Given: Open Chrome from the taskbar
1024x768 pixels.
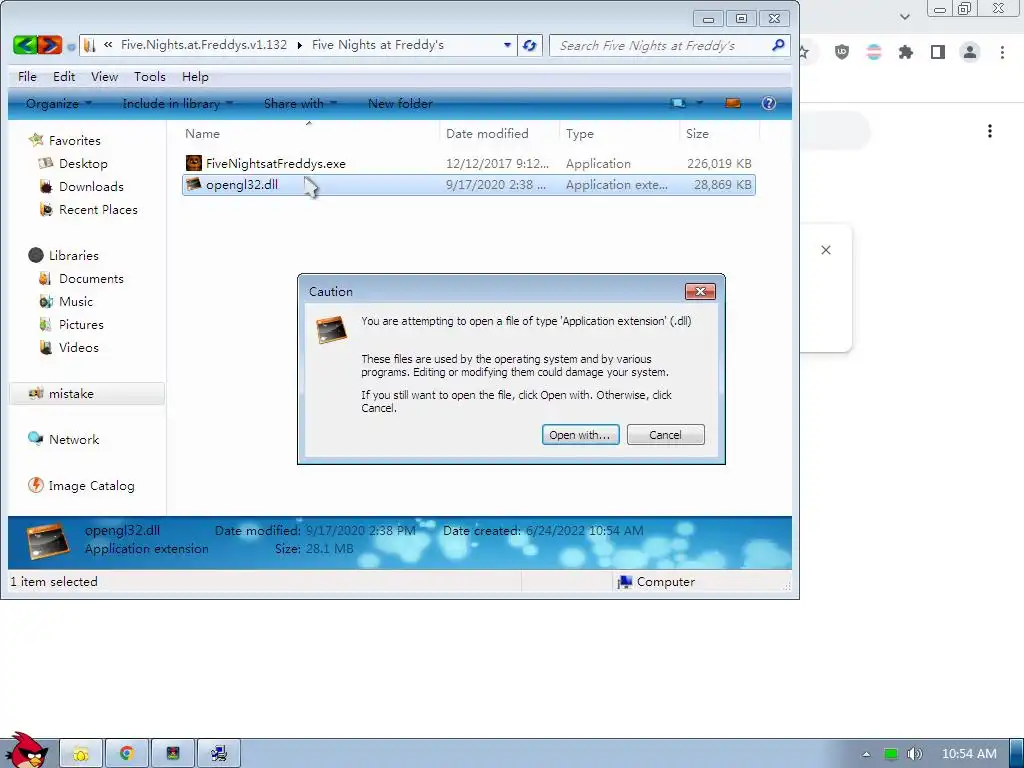Looking at the screenshot, I should [x=127, y=754].
